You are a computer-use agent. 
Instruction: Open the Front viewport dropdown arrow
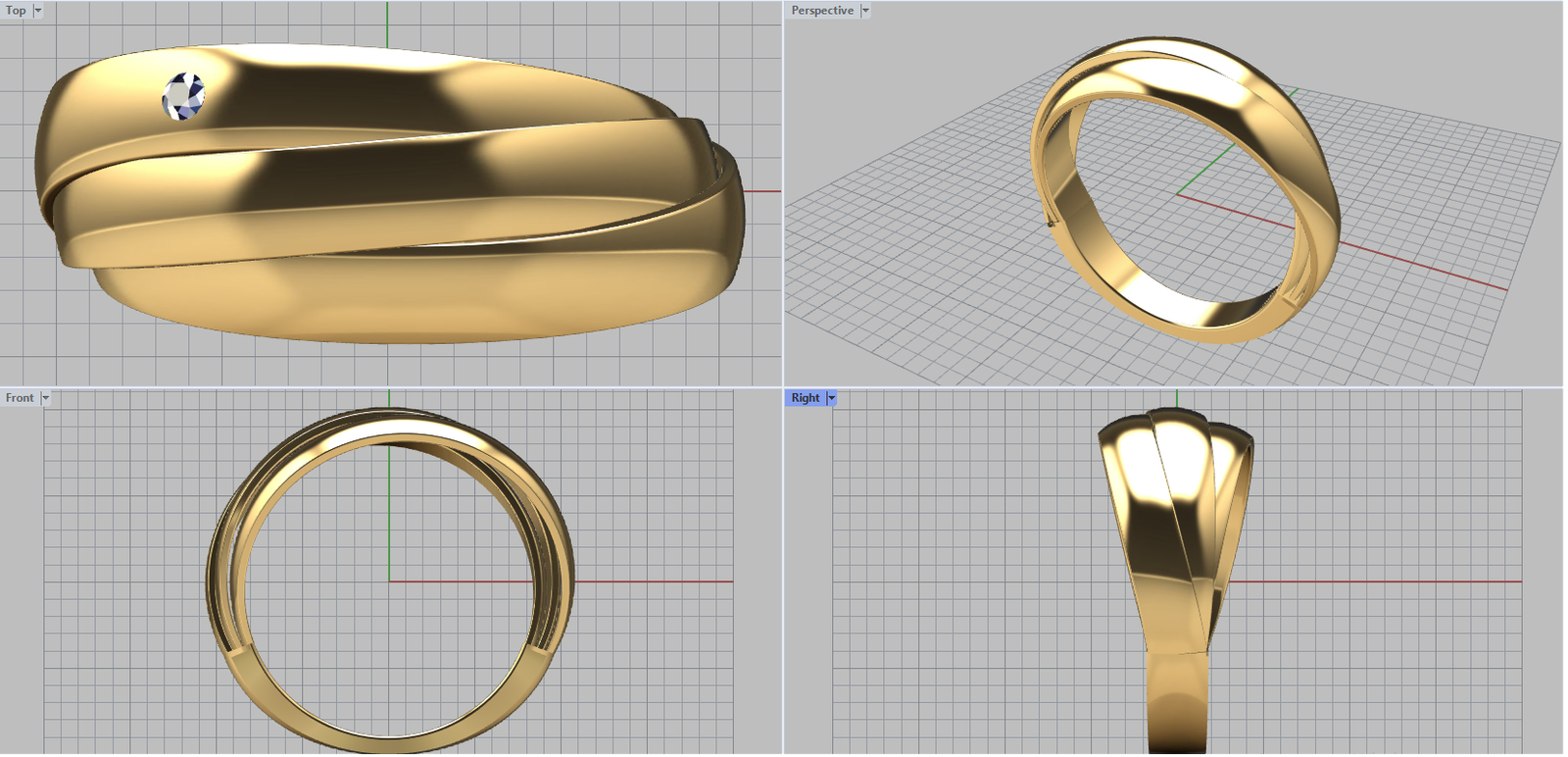[x=45, y=398]
